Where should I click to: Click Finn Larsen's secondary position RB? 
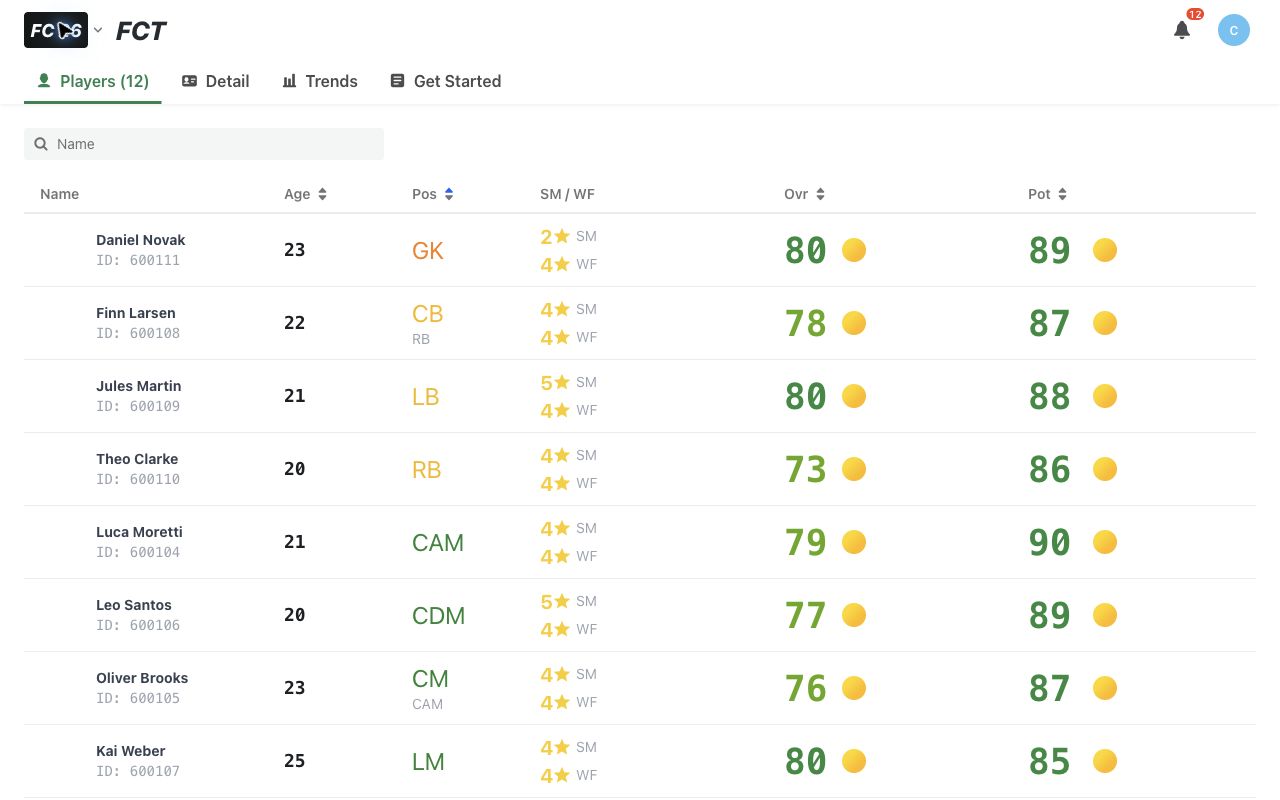[421, 339]
